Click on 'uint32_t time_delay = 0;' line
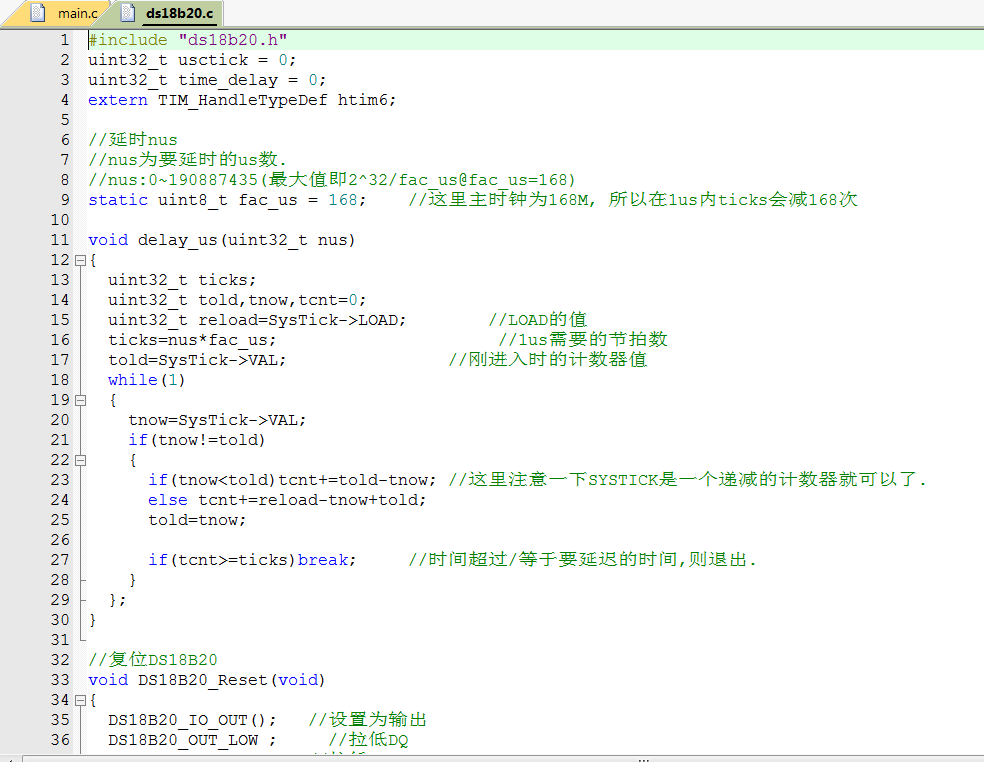The image size is (984, 762). click(x=207, y=80)
